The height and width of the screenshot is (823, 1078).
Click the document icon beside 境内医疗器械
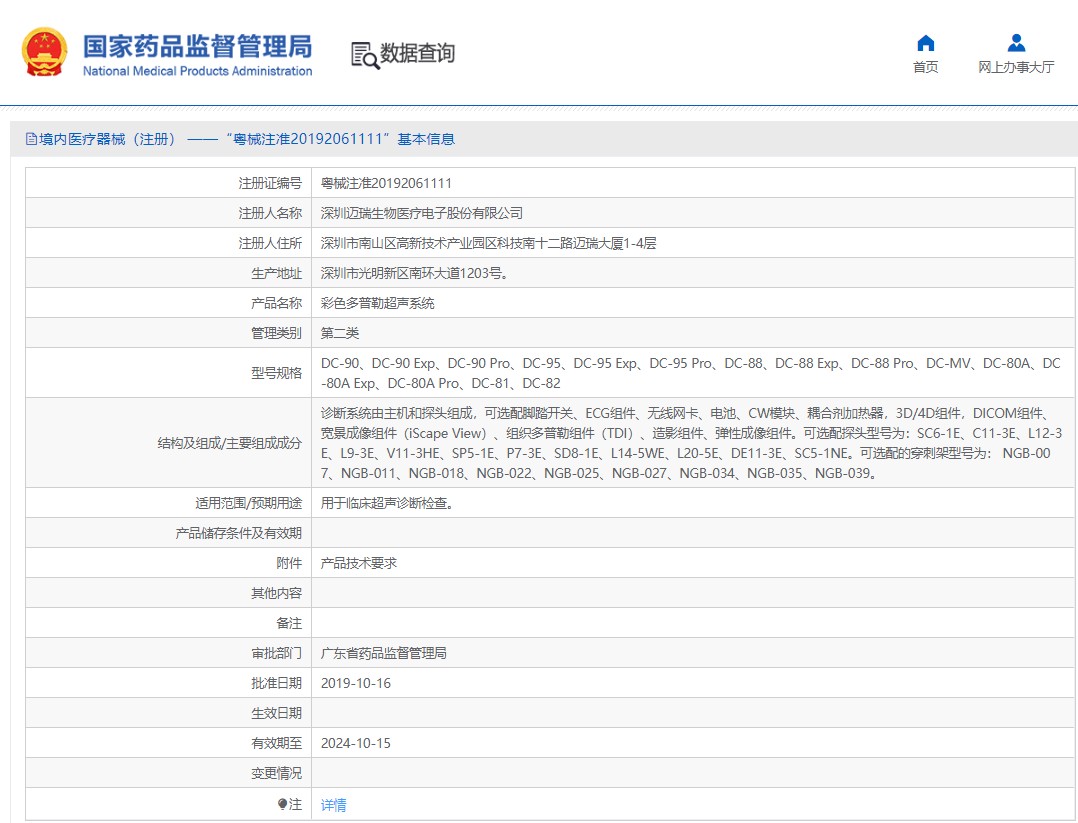31,139
